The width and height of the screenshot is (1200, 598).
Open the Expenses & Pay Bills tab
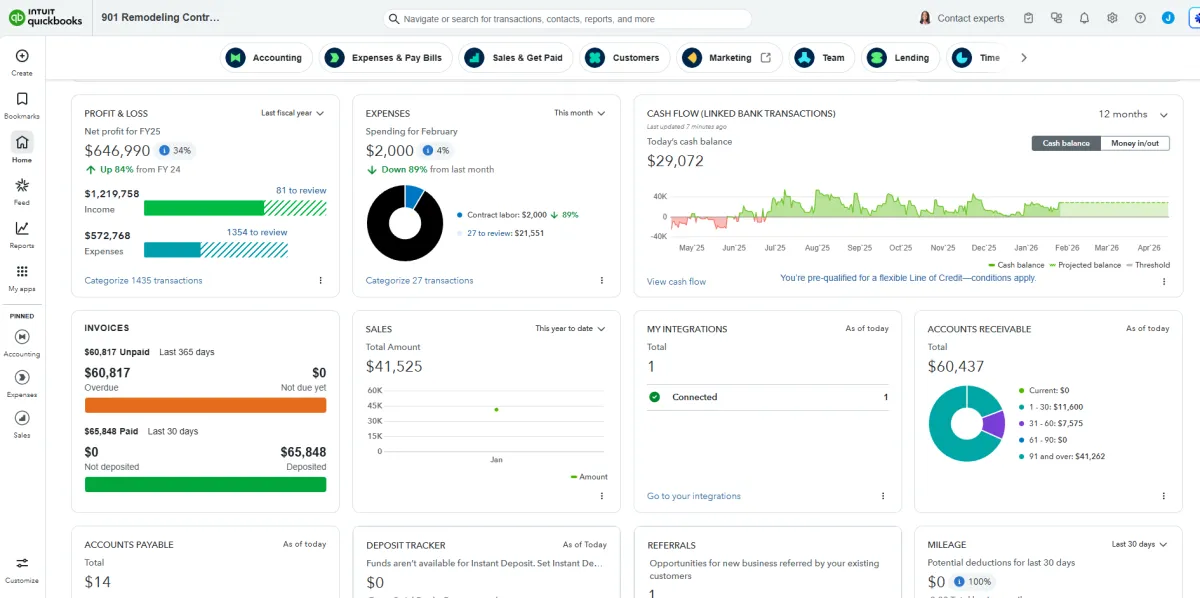[386, 58]
